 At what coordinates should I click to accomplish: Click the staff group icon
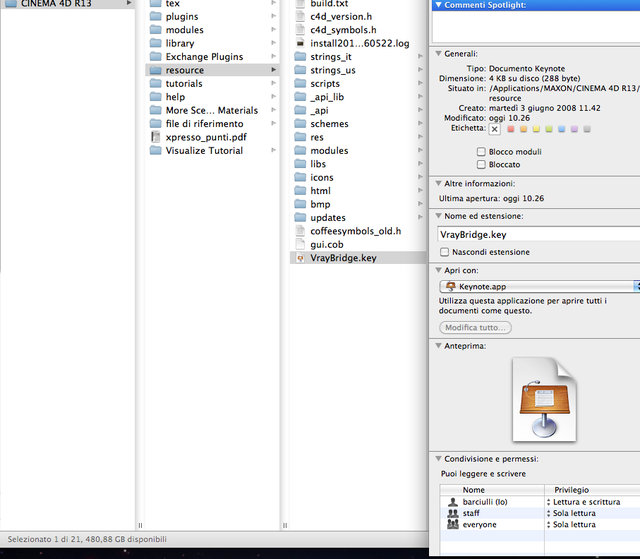coord(453,513)
